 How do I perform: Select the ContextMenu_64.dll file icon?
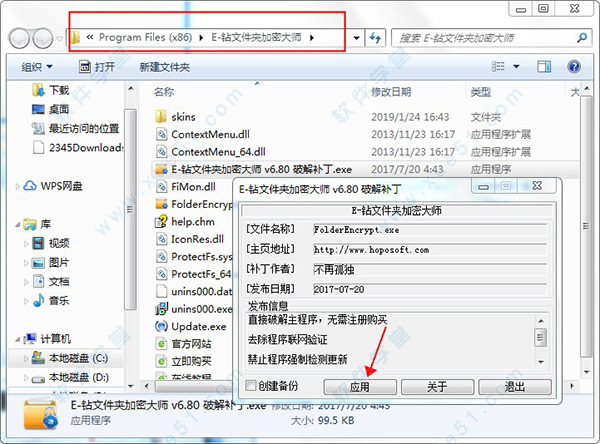click(161, 152)
